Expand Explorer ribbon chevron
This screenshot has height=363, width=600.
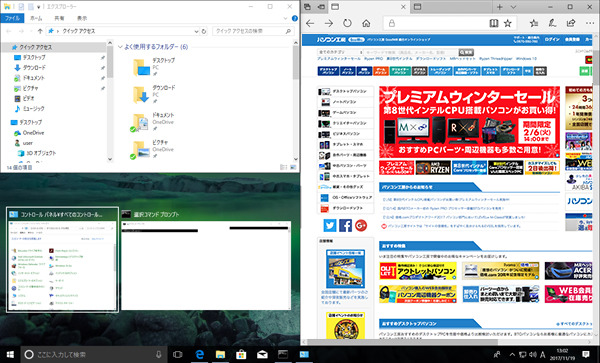click(285, 18)
